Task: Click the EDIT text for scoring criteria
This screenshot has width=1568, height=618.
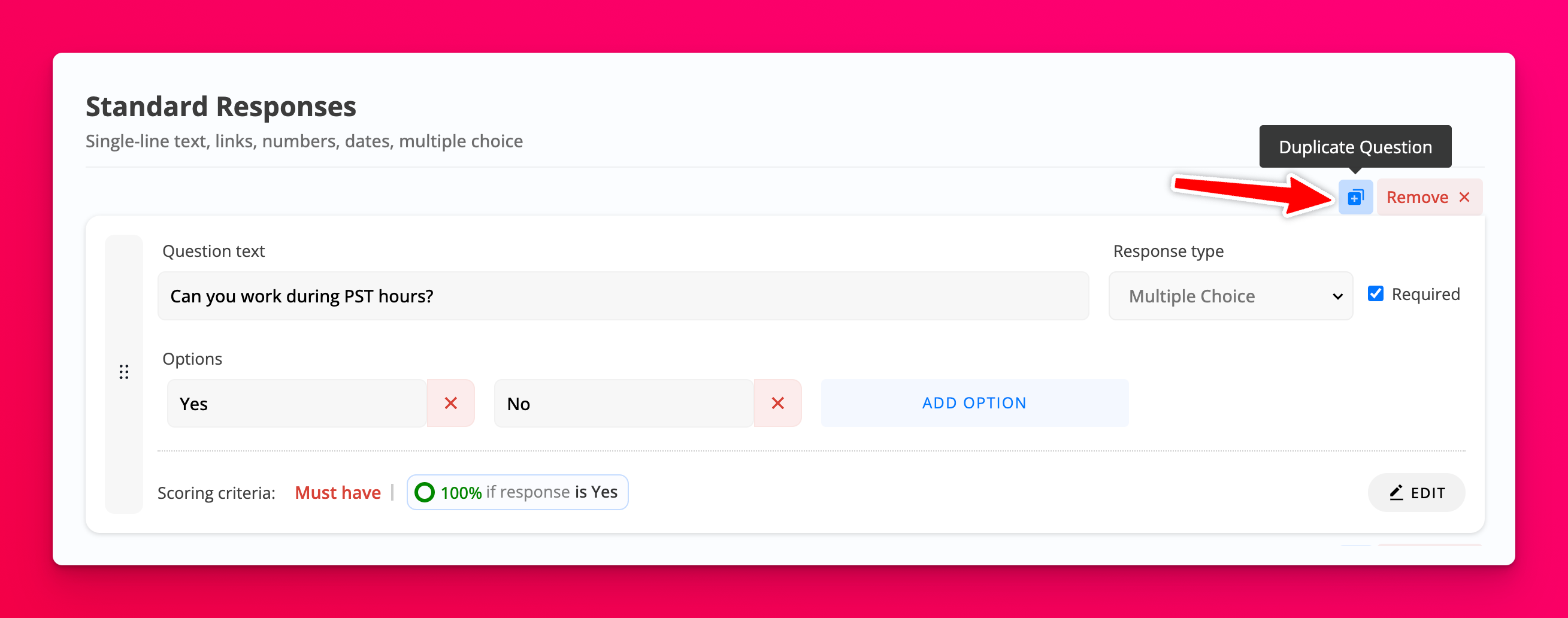Action: [1427, 493]
